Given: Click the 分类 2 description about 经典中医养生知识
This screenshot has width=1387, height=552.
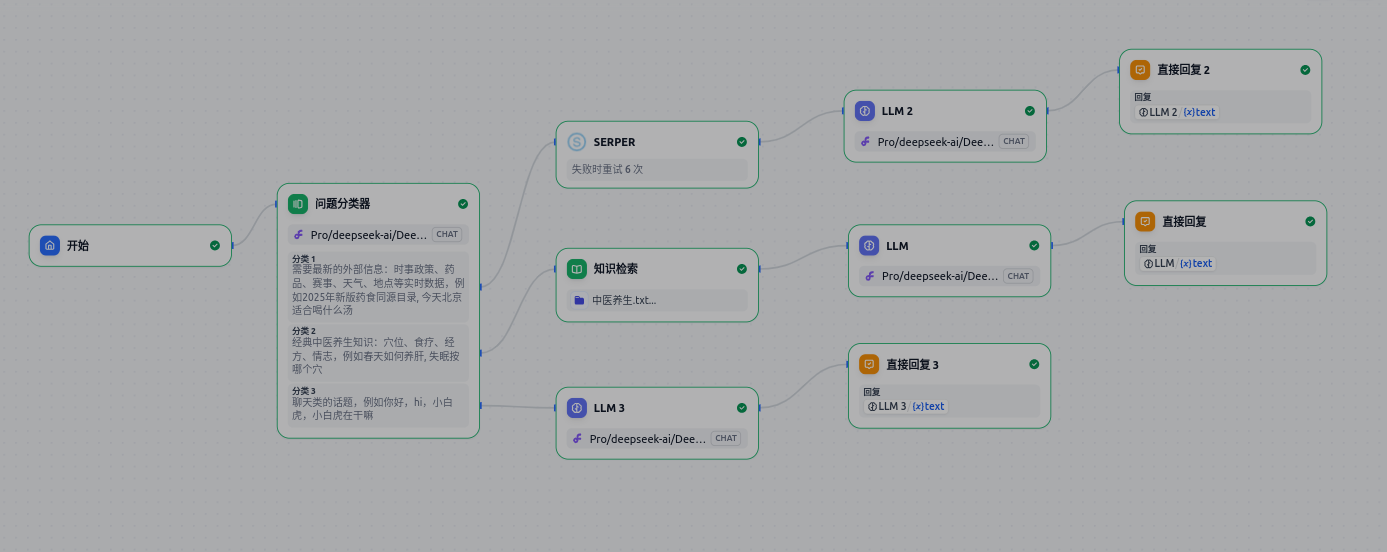Looking at the screenshot, I should [x=378, y=355].
